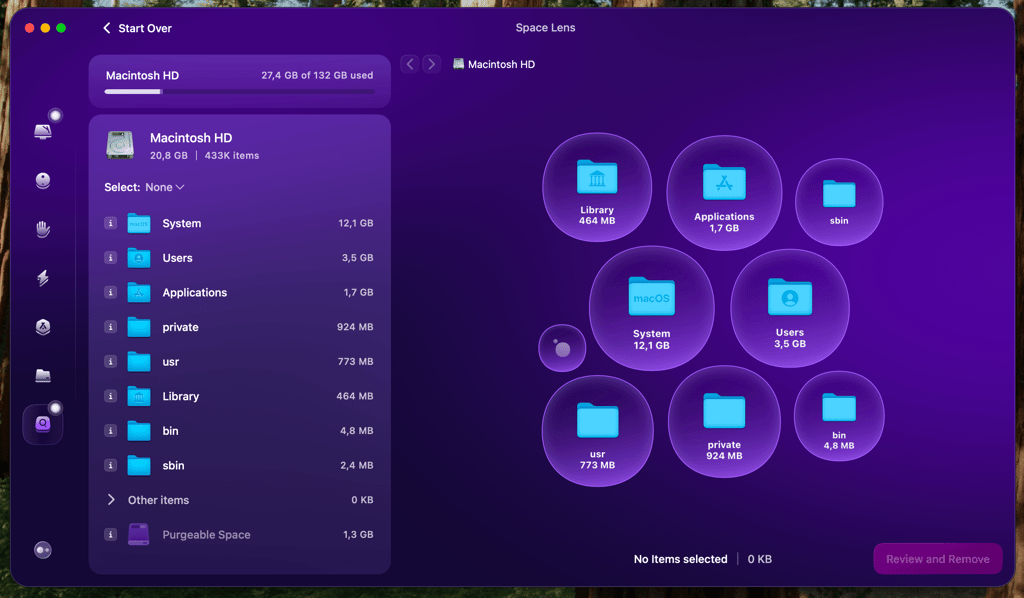Viewport: 1024px width, 598px height.
Task: Open the assistant icon at sidebar bottom
Action: click(x=43, y=550)
